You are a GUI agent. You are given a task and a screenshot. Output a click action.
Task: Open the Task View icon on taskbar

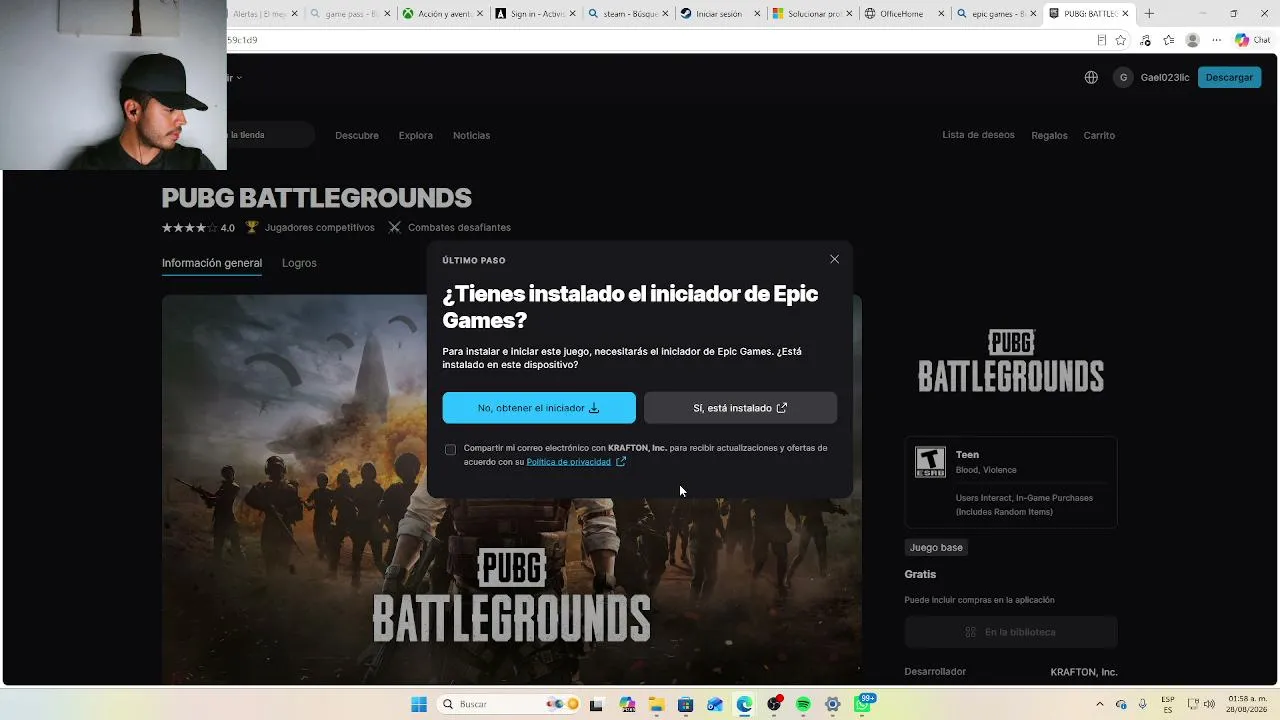[x=596, y=705]
